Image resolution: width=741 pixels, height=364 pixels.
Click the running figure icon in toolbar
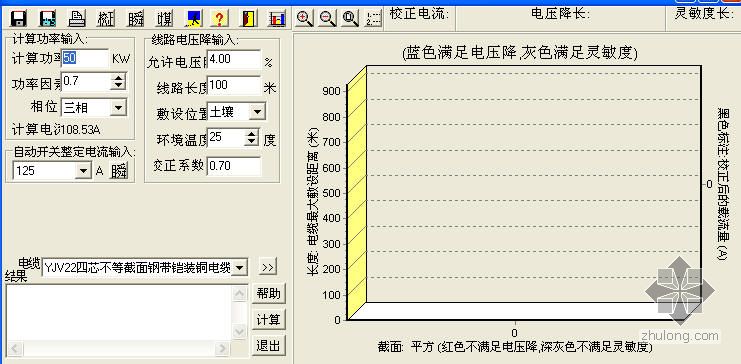[194, 18]
